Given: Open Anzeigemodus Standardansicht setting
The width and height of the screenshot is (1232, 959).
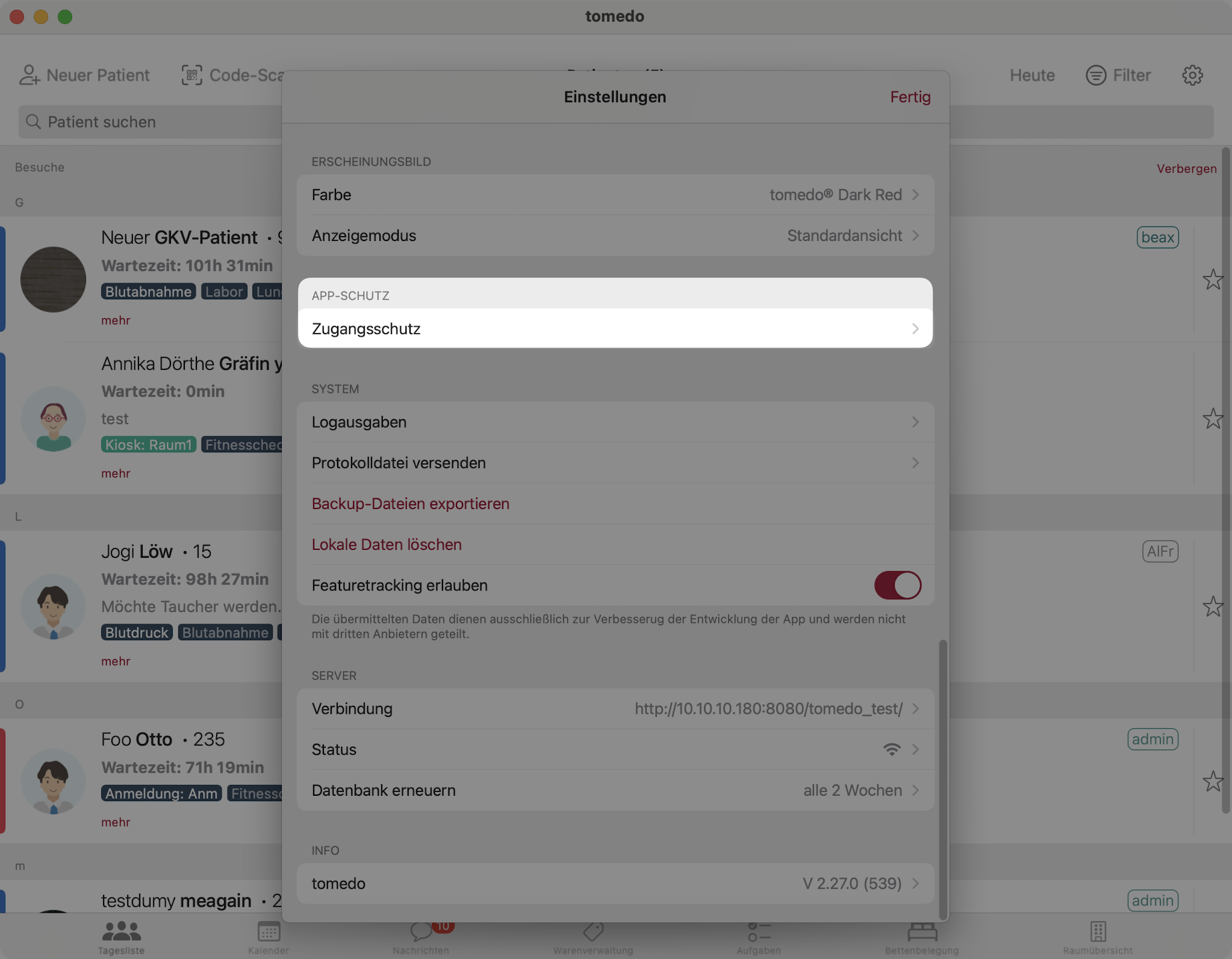Looking at the screenshot, I should [x=615, y=236].
